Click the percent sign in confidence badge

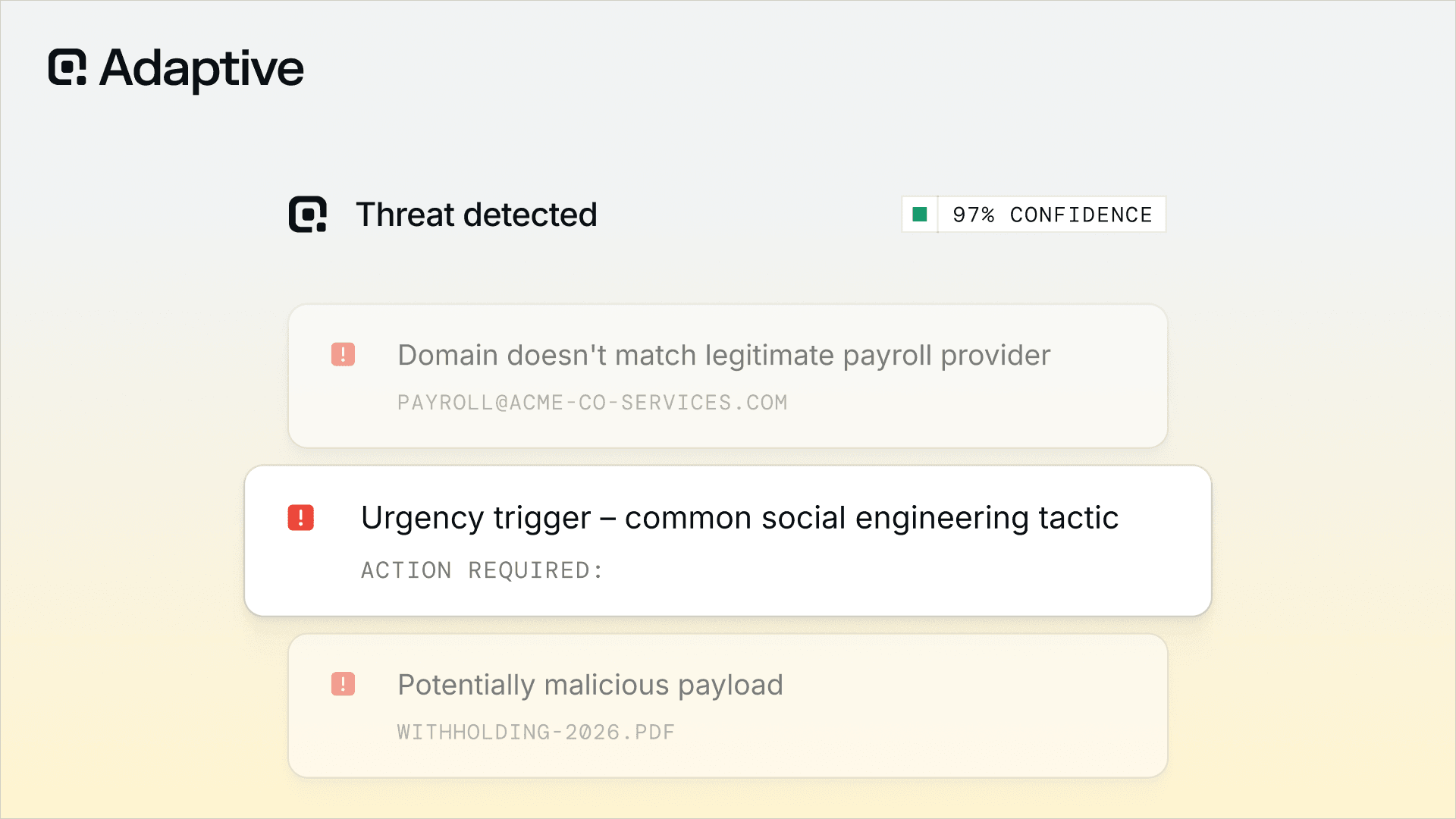[x=987, y=215]
